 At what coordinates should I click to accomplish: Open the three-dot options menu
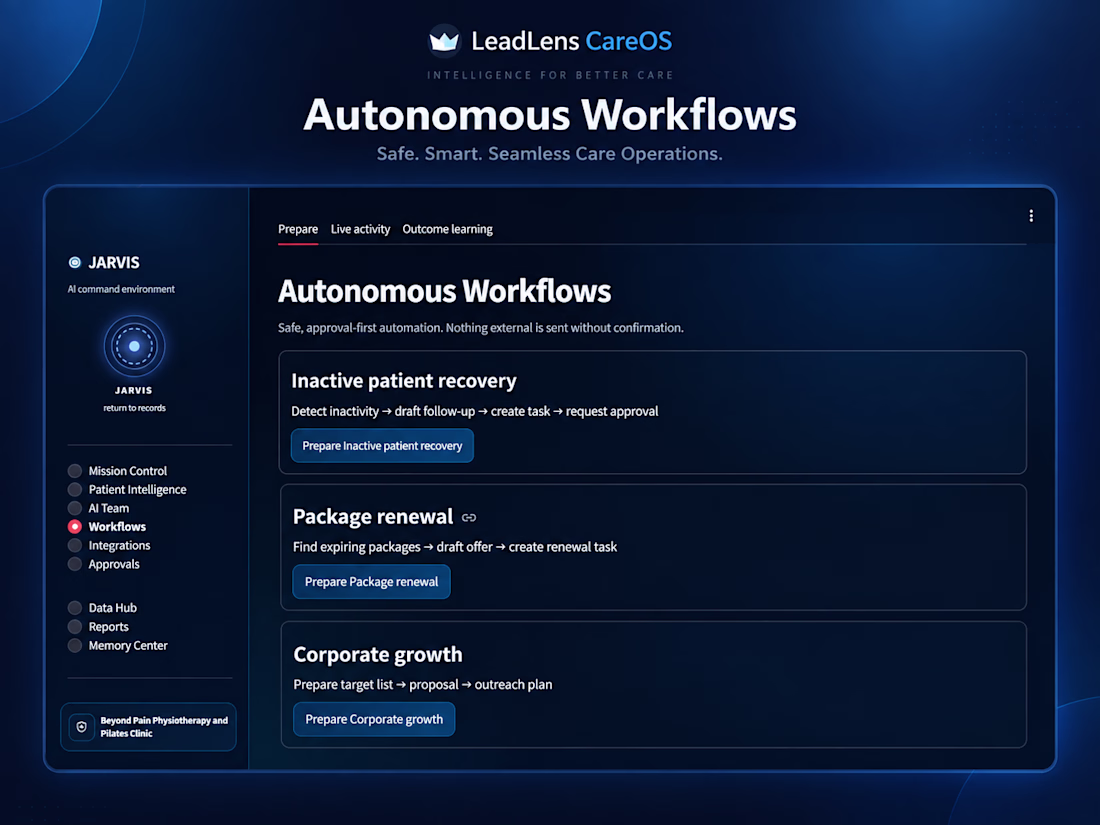(1031, 216)
